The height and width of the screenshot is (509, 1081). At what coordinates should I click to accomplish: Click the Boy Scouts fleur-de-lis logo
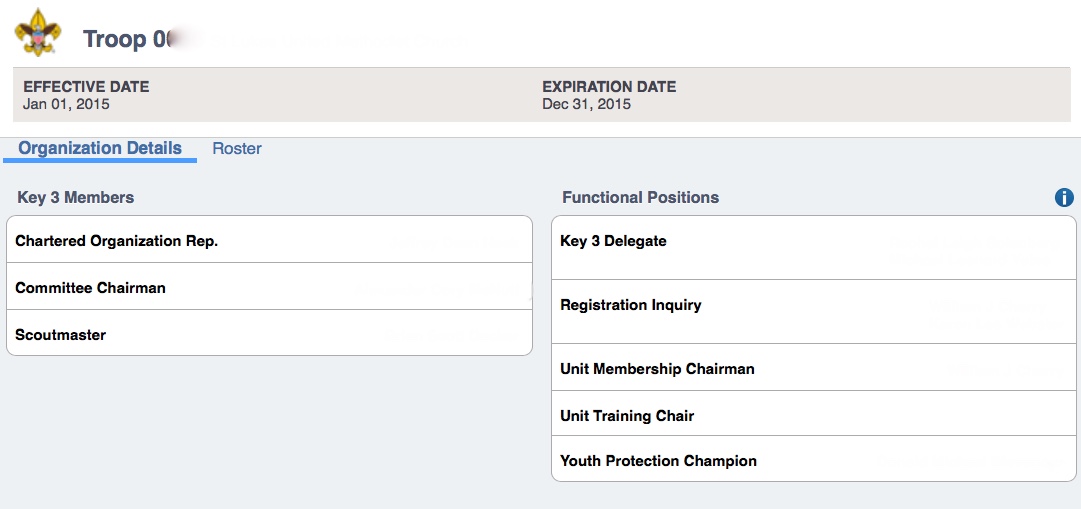pos(38,32)
